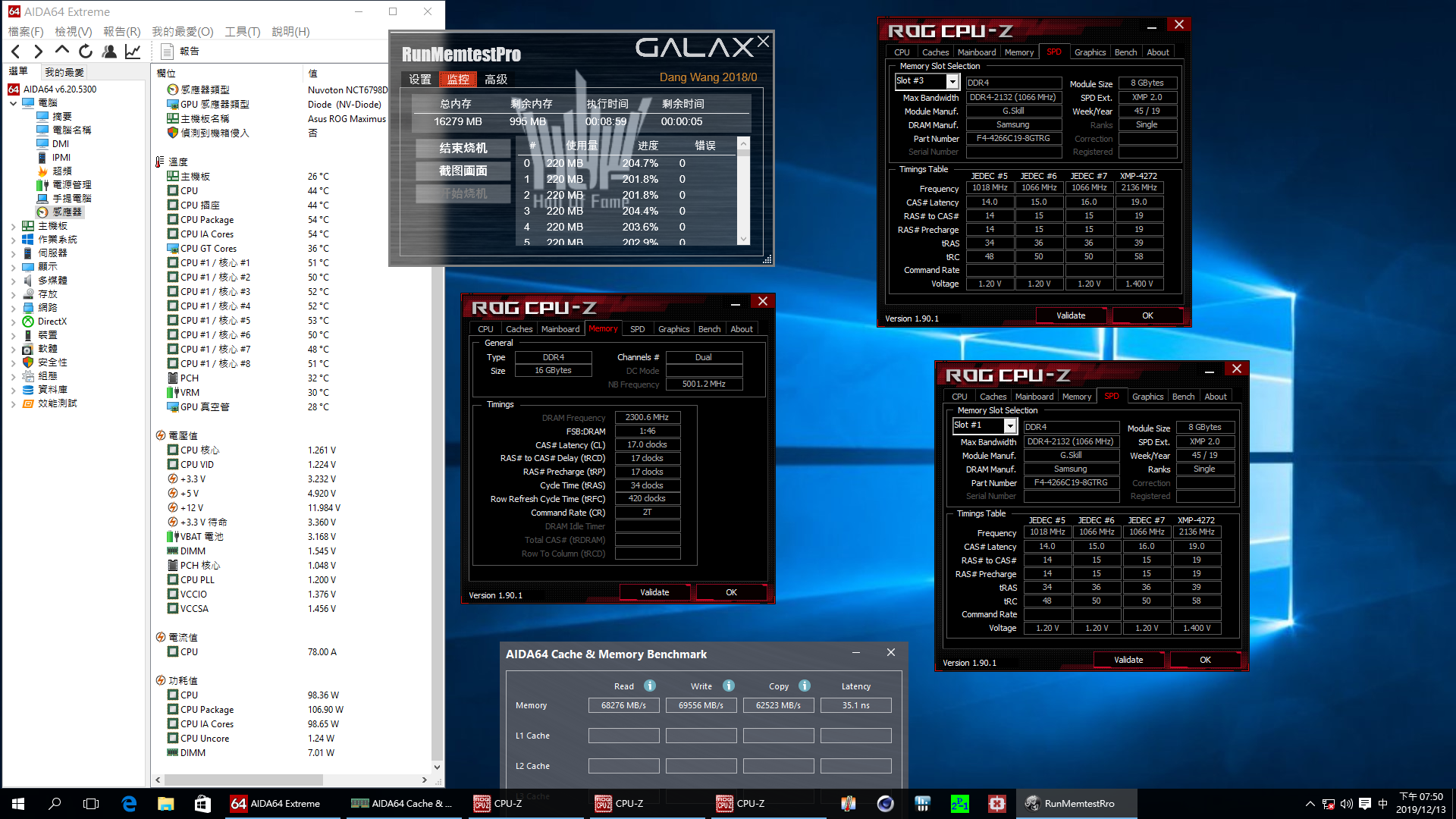Click the Memory Read 68276 MB/s field
This screenshot has height=819, width=1456.
623,705
